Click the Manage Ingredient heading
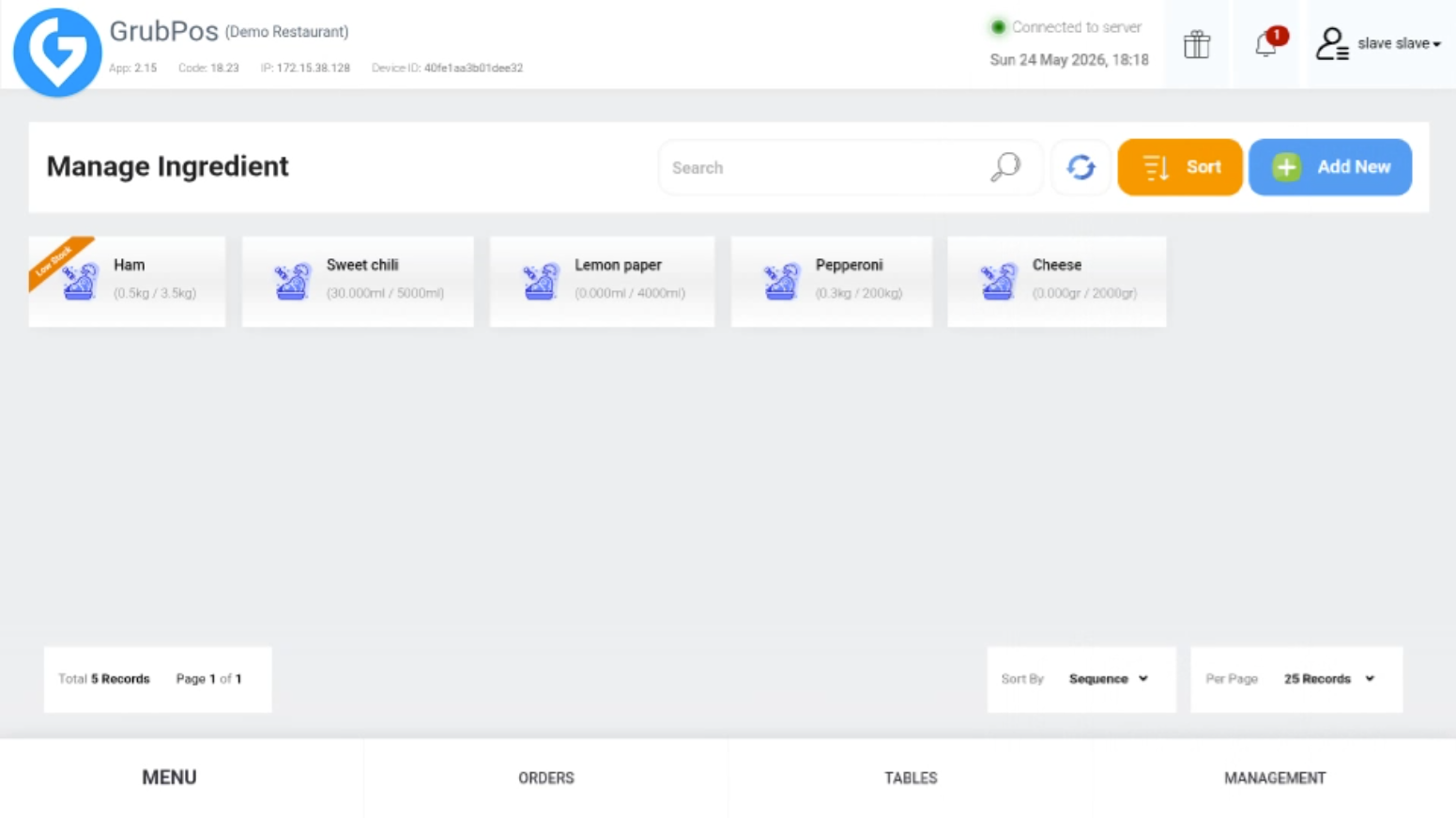 click(x=168, y=166)
